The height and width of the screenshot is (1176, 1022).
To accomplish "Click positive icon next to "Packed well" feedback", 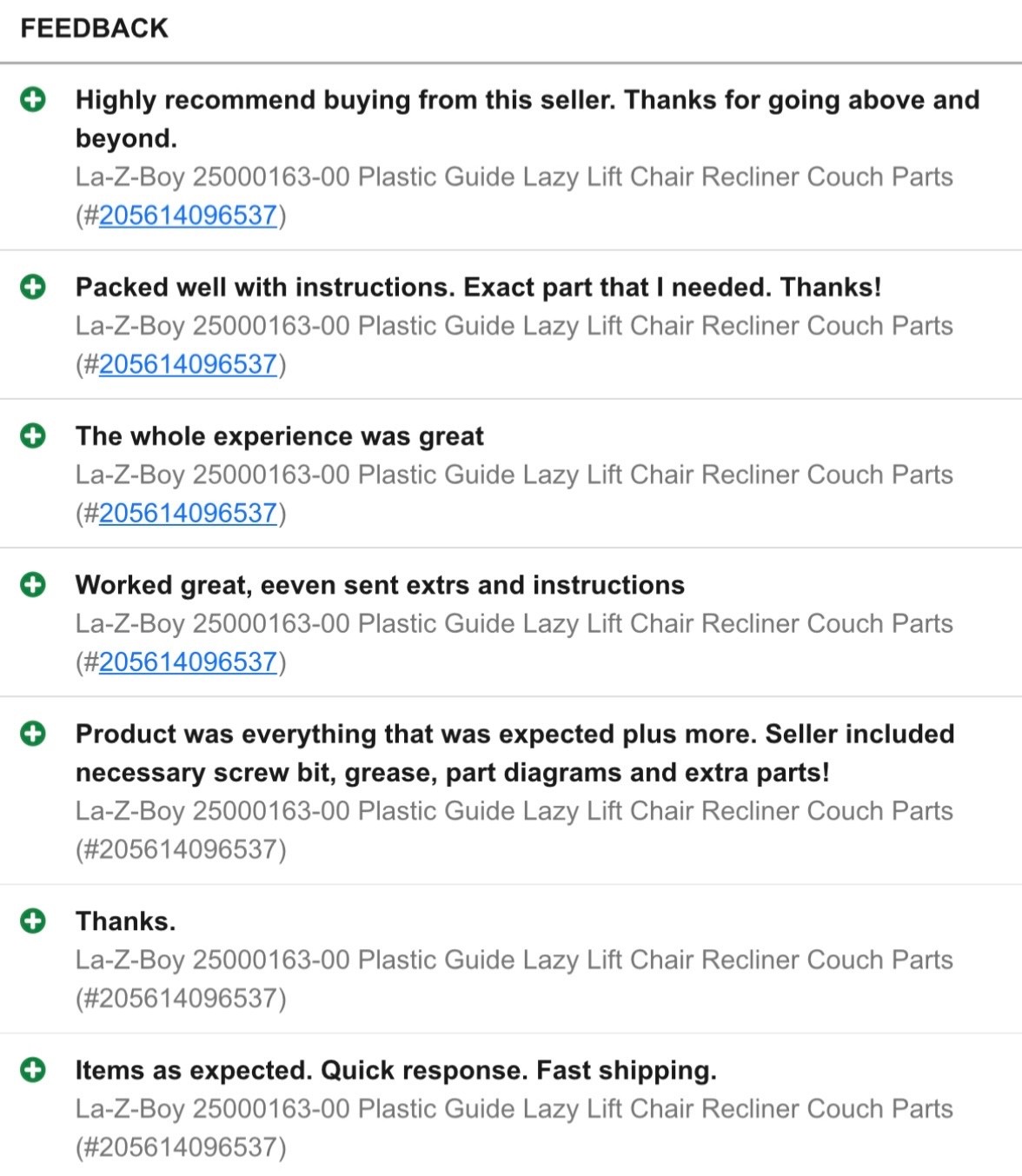I will (33, 287).
